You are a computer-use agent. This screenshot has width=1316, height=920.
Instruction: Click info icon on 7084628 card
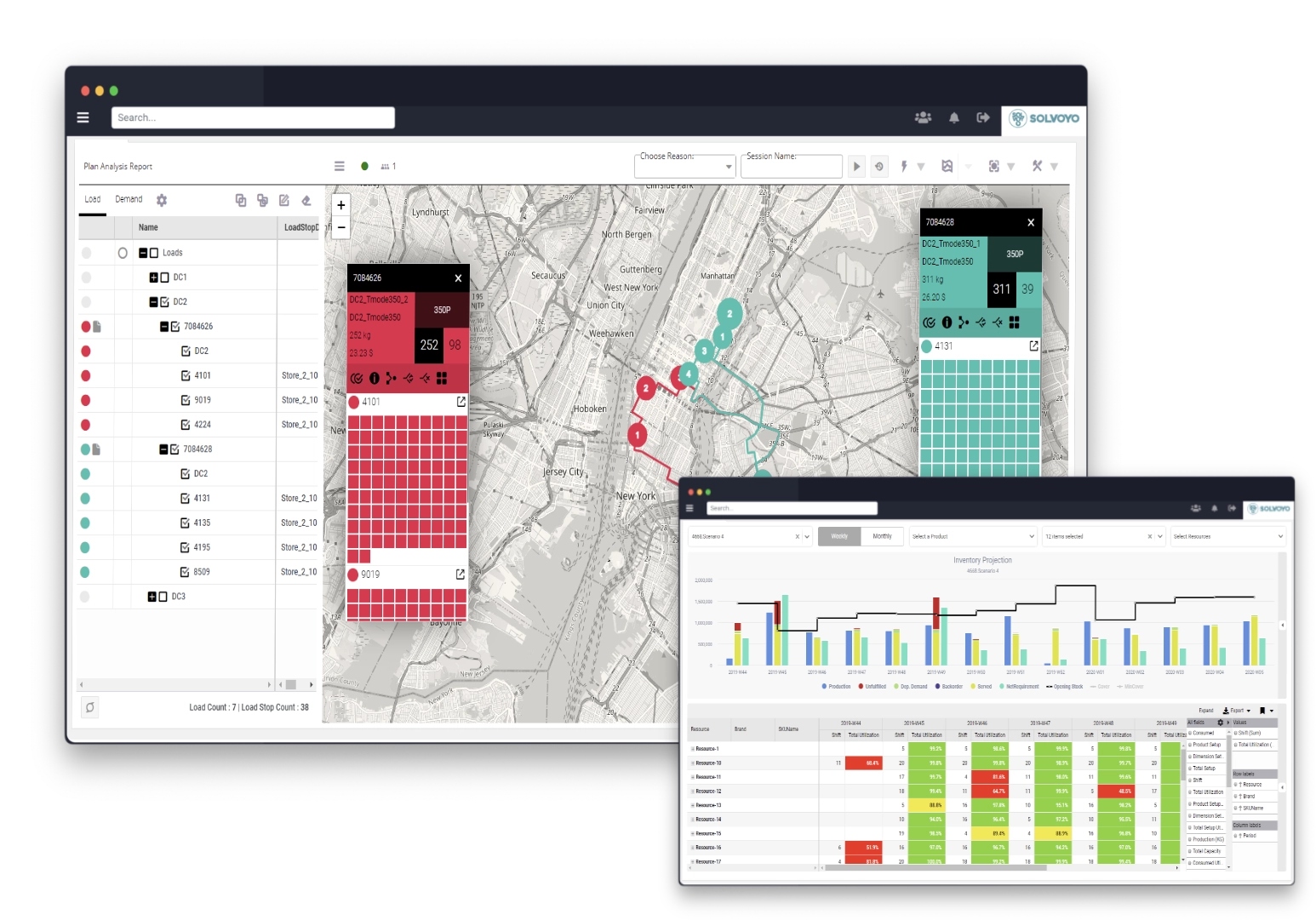947,323
